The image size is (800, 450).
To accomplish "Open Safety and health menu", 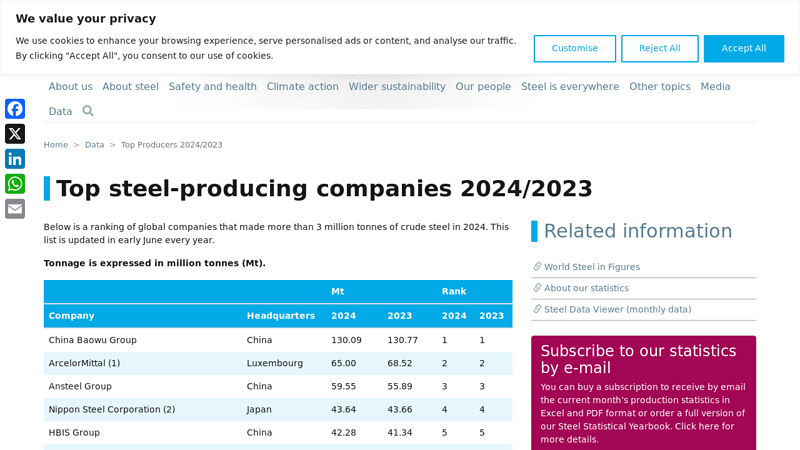I will (213, 86).
